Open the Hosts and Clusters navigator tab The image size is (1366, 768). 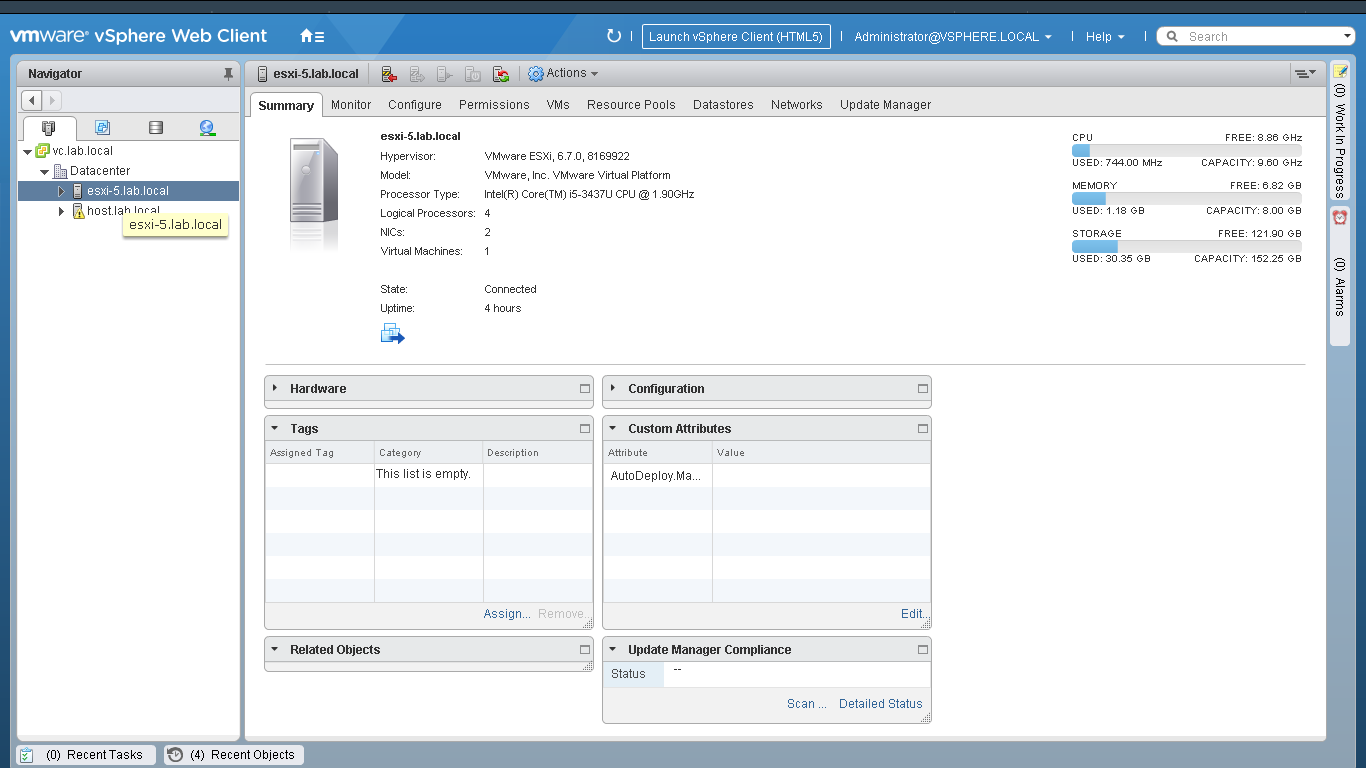(x=49, y=128)
